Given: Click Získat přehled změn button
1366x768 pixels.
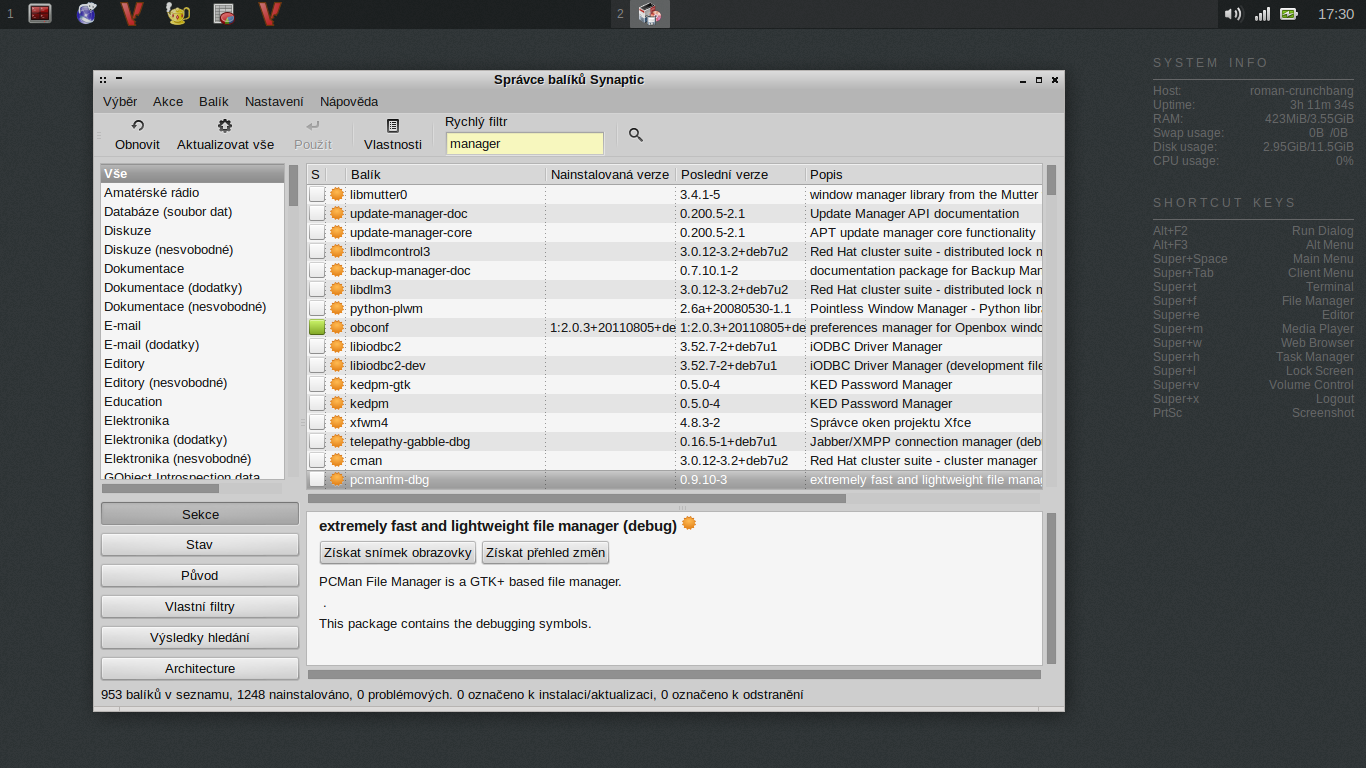Looking at the screenshot, I should [545, 552].
